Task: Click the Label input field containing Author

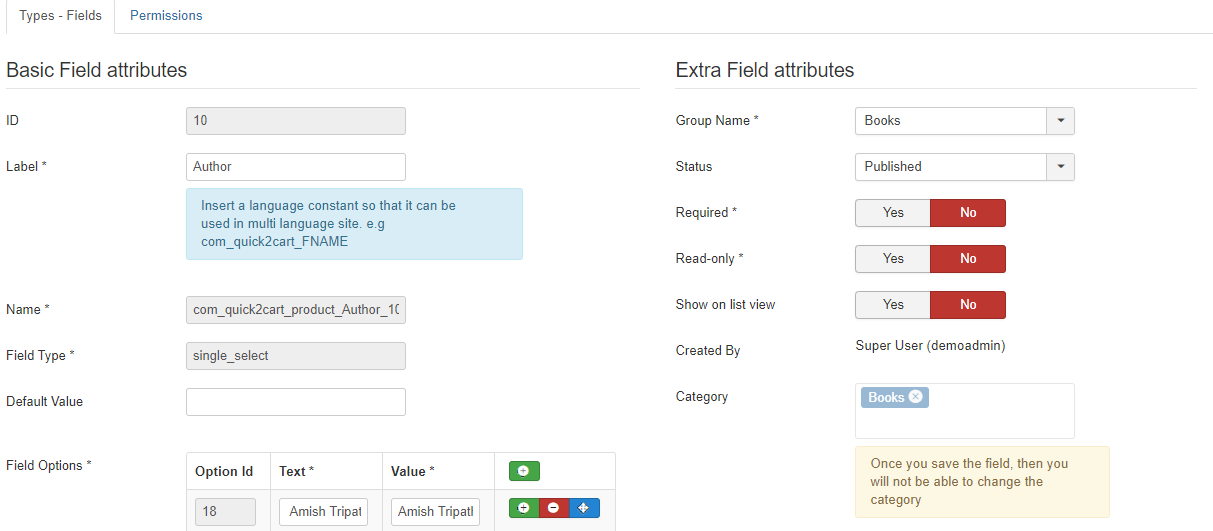Action: (x=296, y=167)
